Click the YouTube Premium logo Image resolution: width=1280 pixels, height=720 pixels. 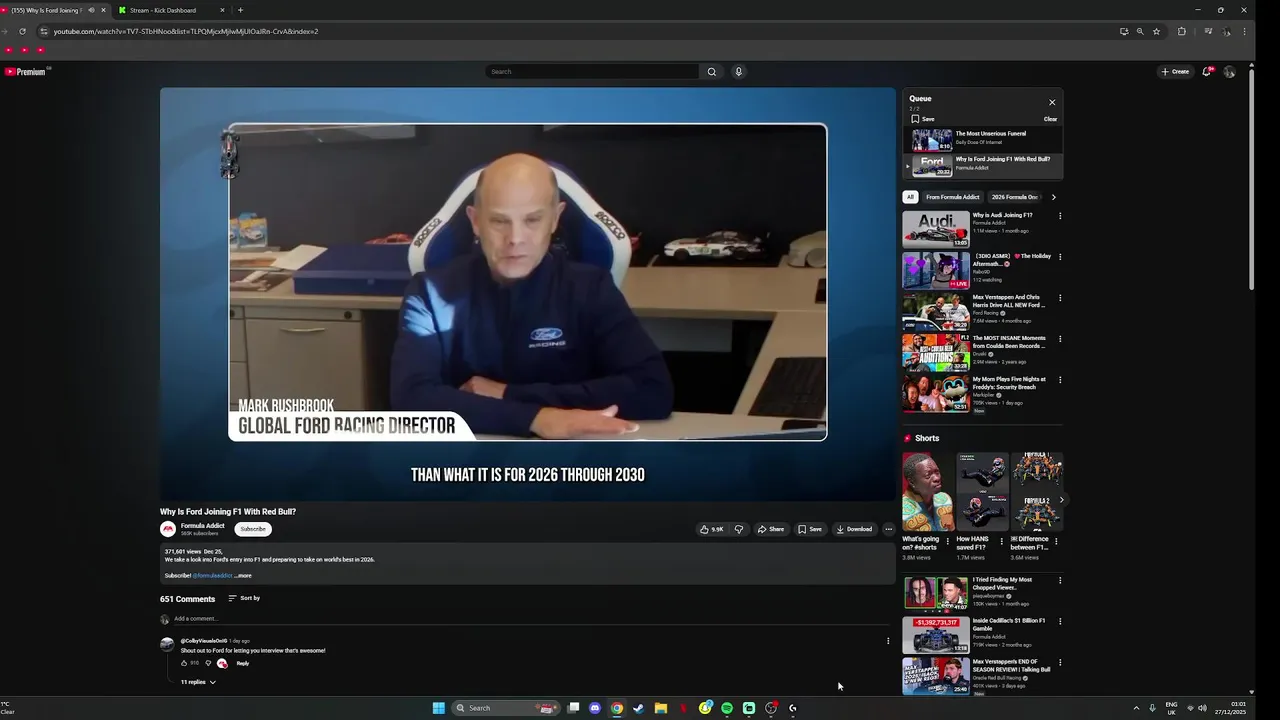[26, 72]
